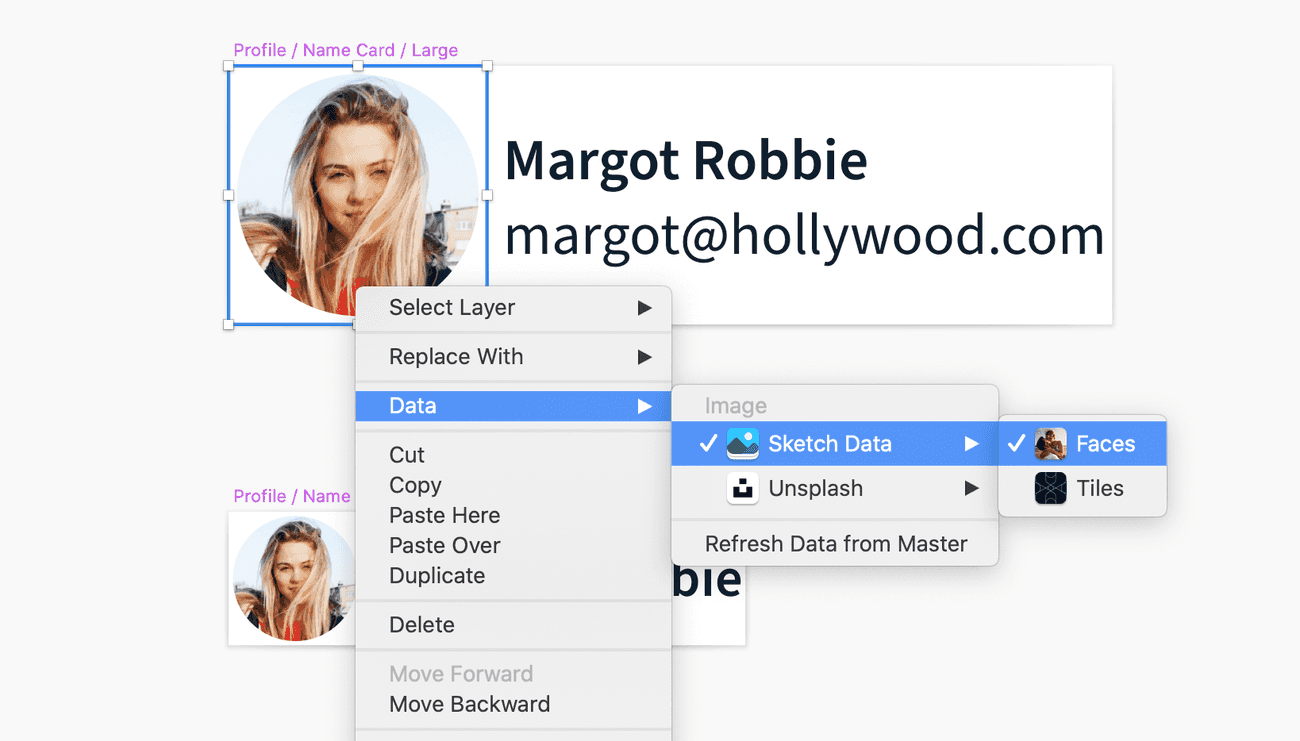Open the Data submenu arrow
Image resolution: width=1300 pixels, height=741 pixels.
(x=645, y=406)
